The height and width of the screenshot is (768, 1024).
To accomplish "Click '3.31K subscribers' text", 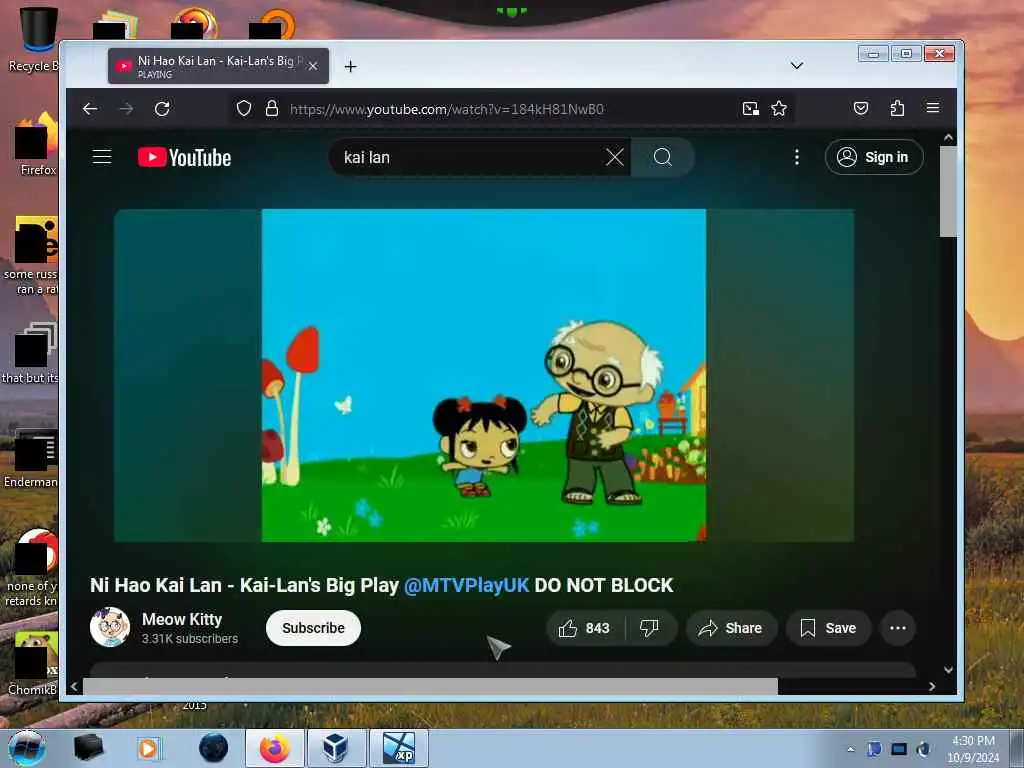I will (190, 639).
